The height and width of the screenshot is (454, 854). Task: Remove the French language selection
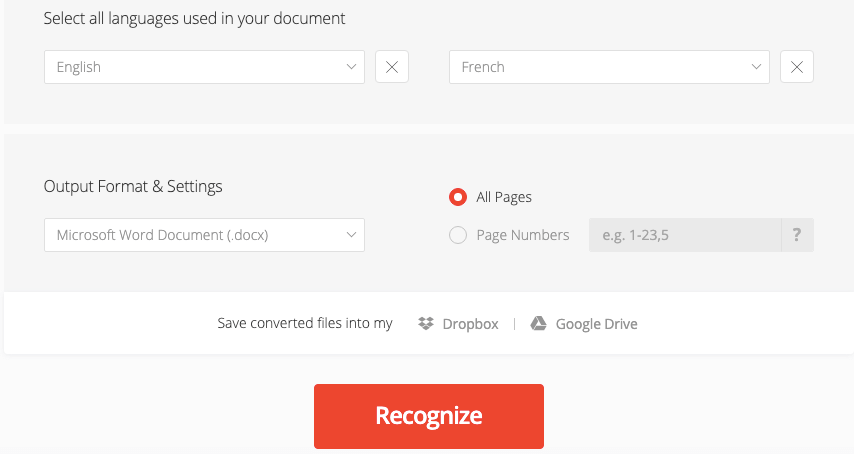tap(797, 67)
